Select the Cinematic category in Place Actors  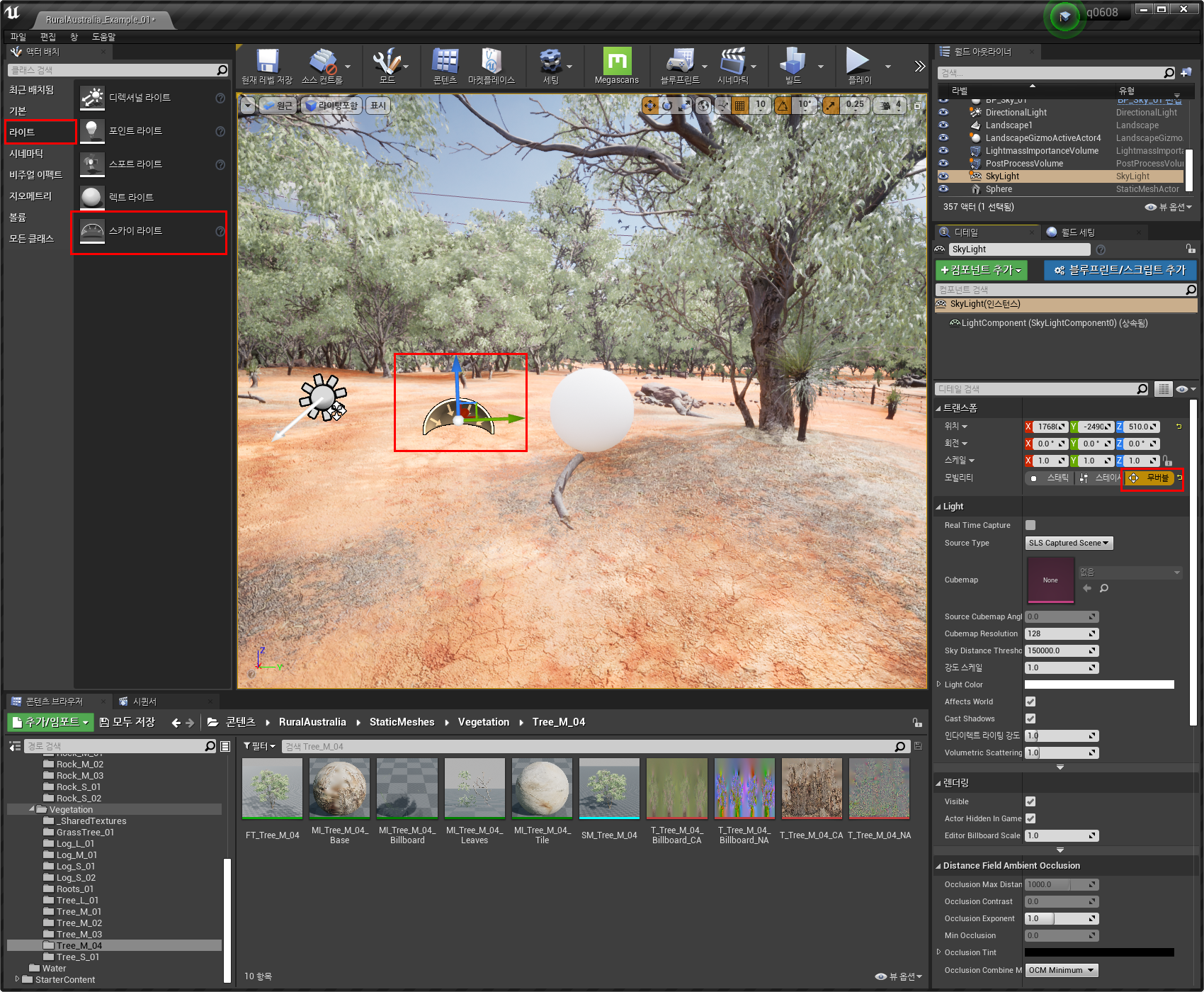pyautogui.click(x=40, y=153)
